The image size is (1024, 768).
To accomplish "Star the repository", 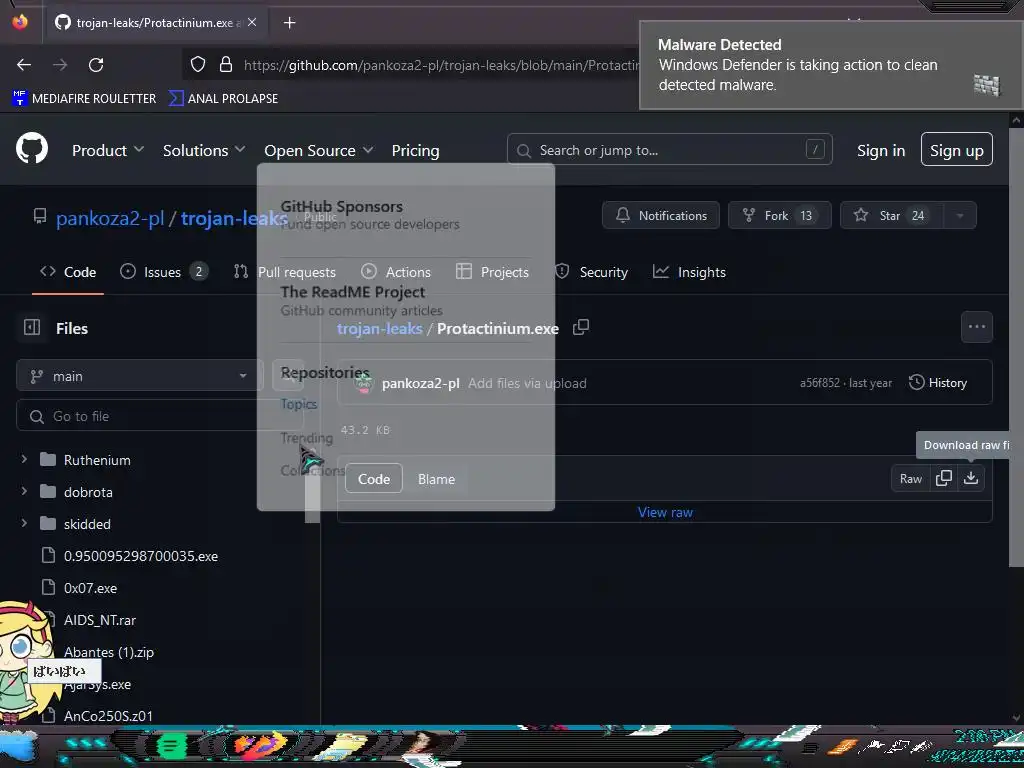I will point(892,215).
